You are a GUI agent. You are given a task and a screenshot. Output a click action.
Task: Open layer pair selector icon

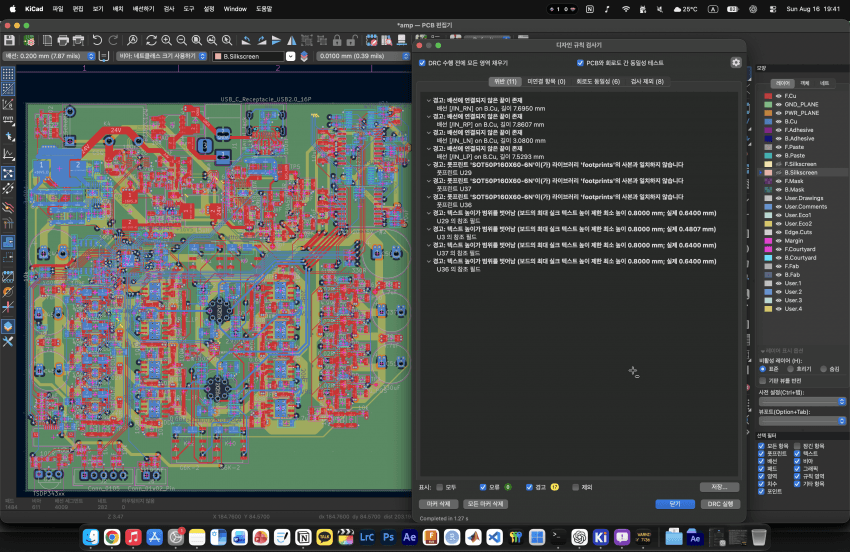(304, 56)
